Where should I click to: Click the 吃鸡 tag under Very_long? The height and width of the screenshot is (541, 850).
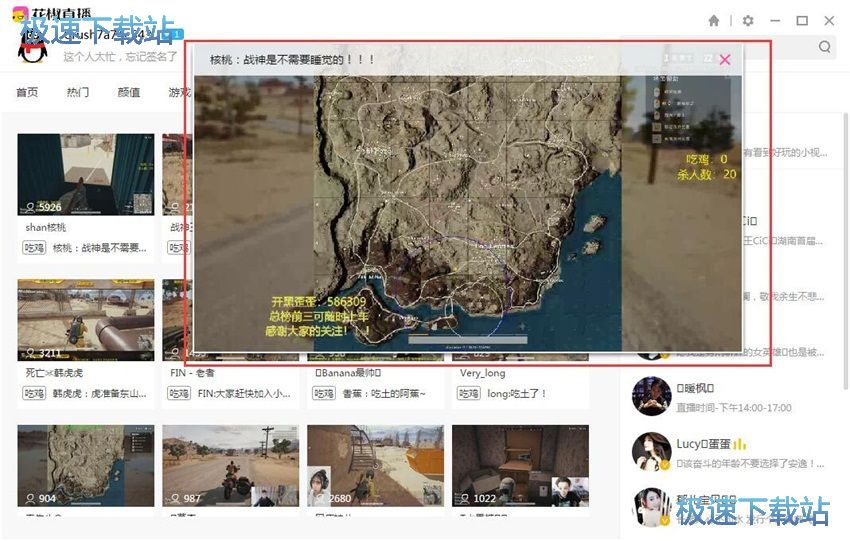click(468, 393)
